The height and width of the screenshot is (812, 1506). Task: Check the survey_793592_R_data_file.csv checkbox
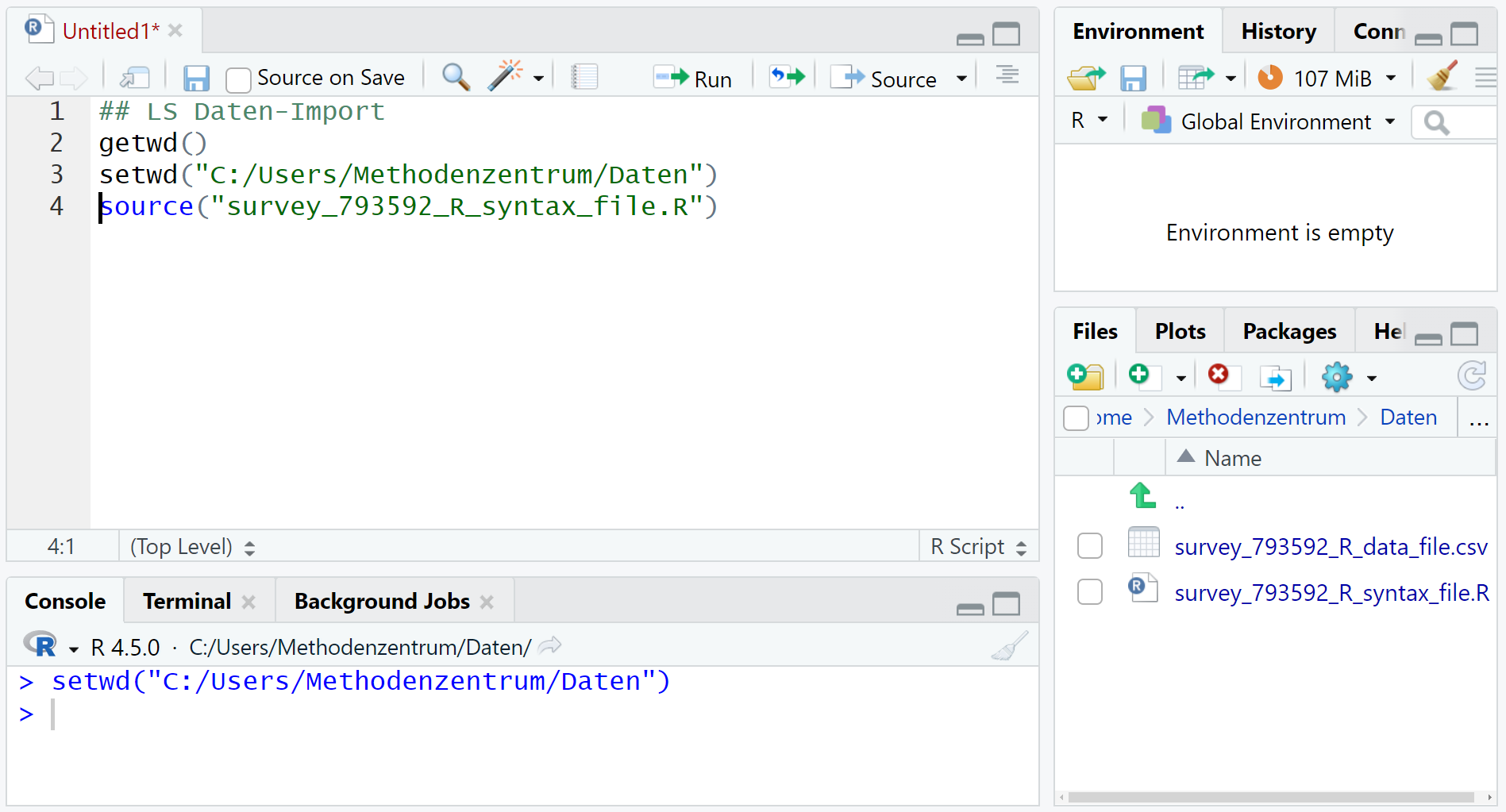click(1090, 546)
